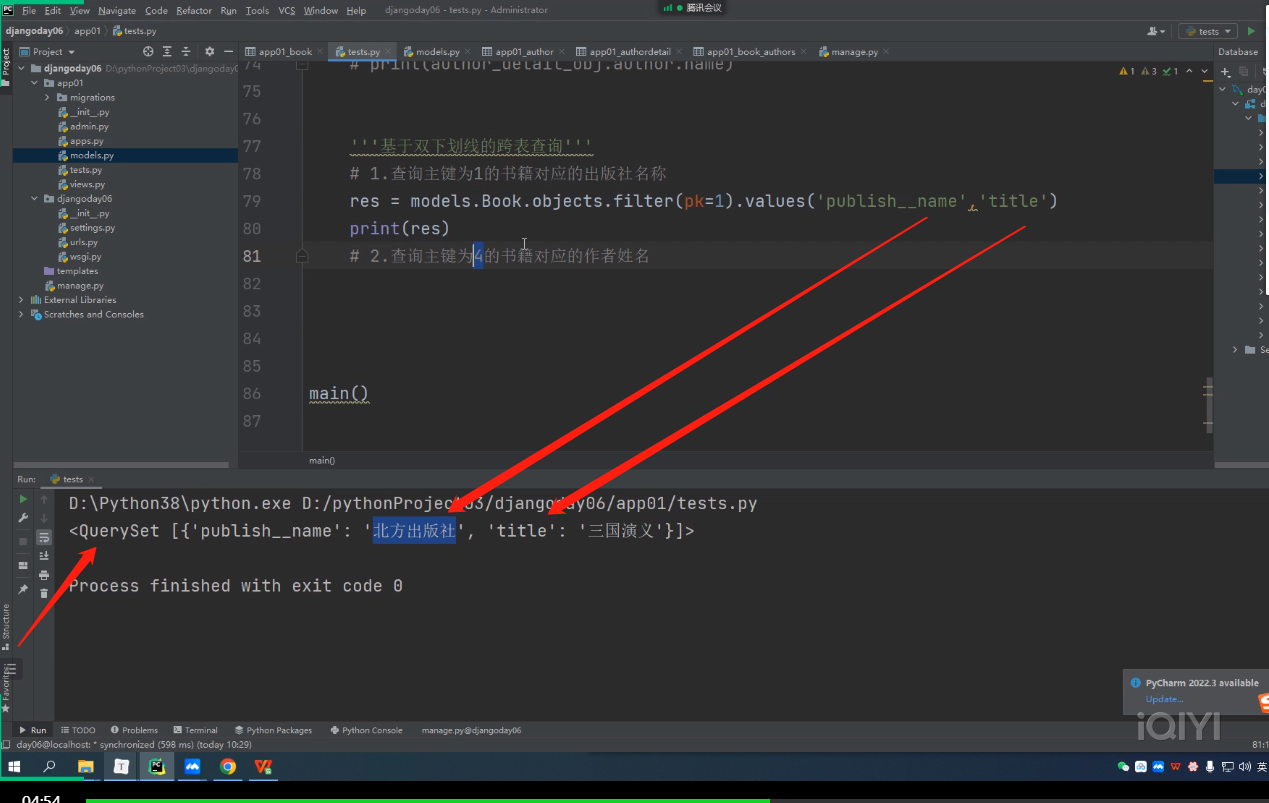Toggle soft-wrap in Run console
1269x803 pixels.
pyautogui.click(x=44, y=537)
